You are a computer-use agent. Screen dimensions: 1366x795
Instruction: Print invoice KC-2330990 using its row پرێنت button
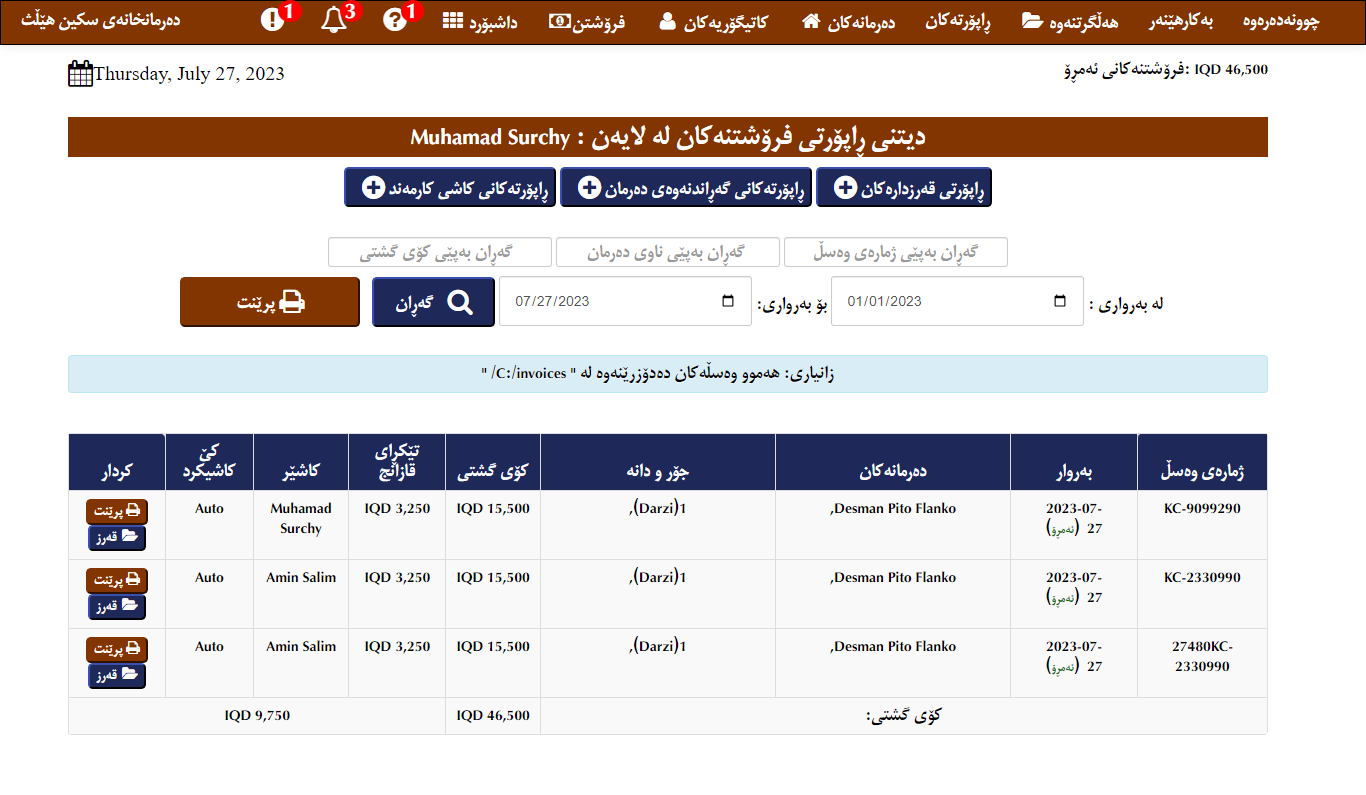[x=117, y=581]
